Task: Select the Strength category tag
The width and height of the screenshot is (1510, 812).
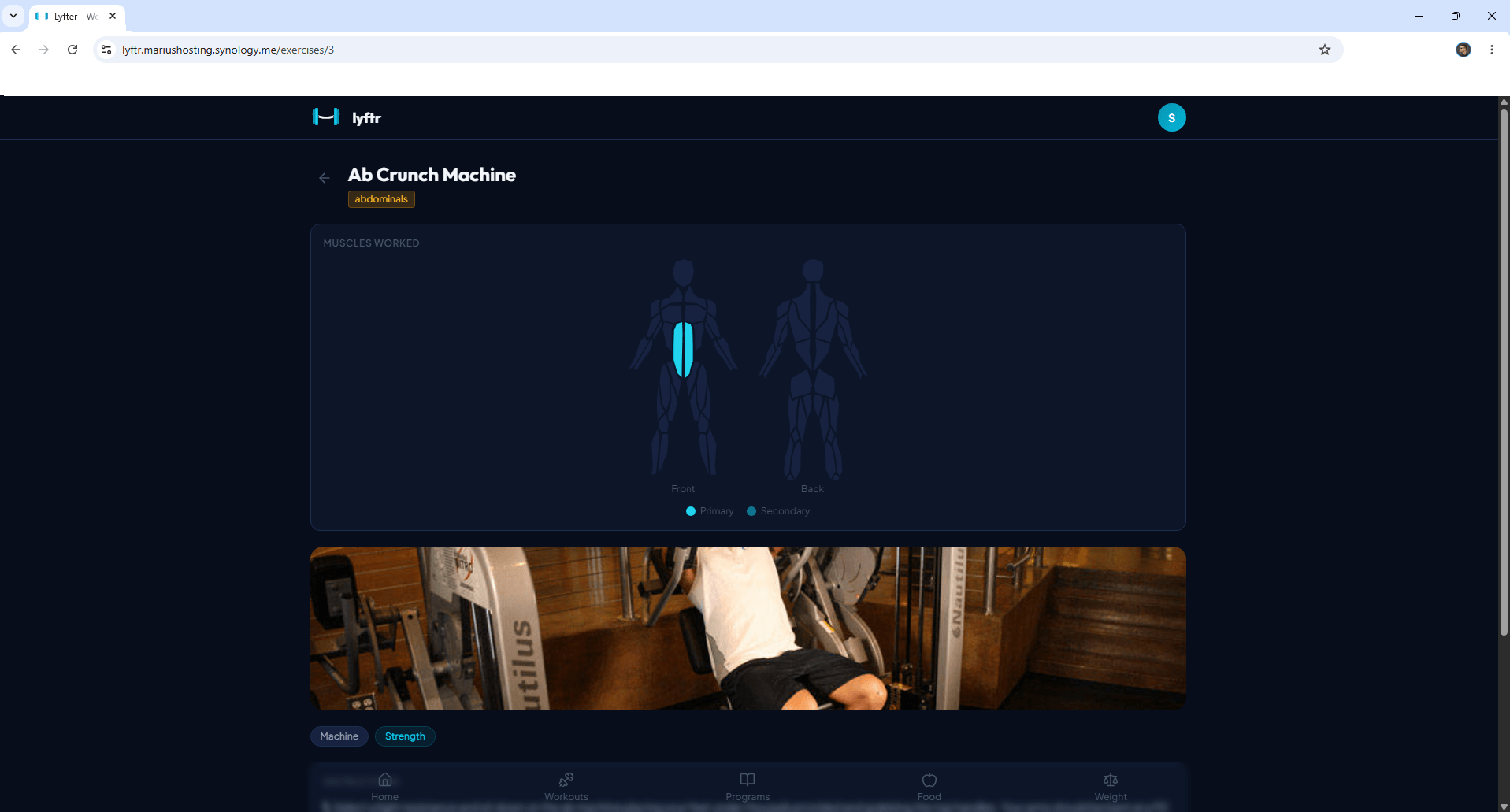Action: point(405,736)
